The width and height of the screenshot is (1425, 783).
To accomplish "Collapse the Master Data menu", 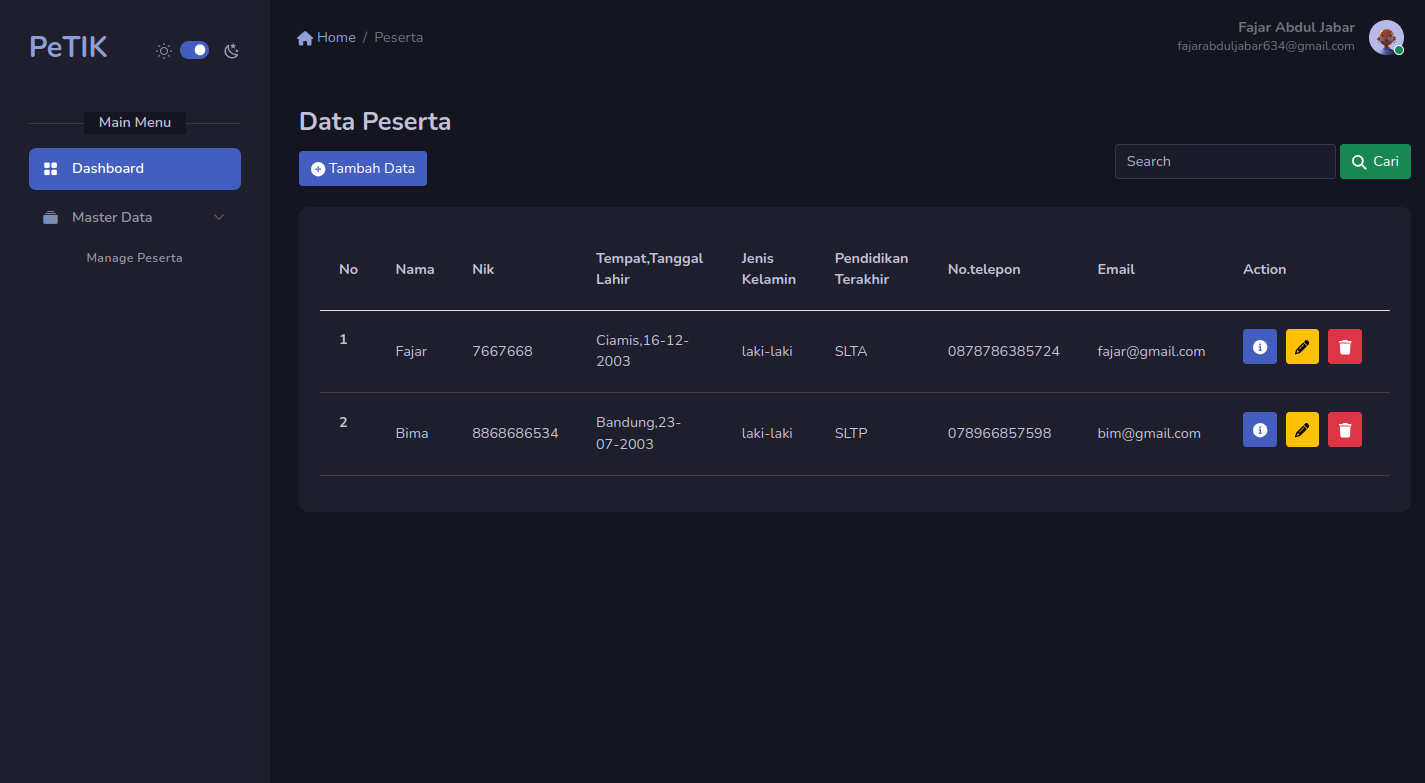I will pyautogui.click(x=112, y=217).
